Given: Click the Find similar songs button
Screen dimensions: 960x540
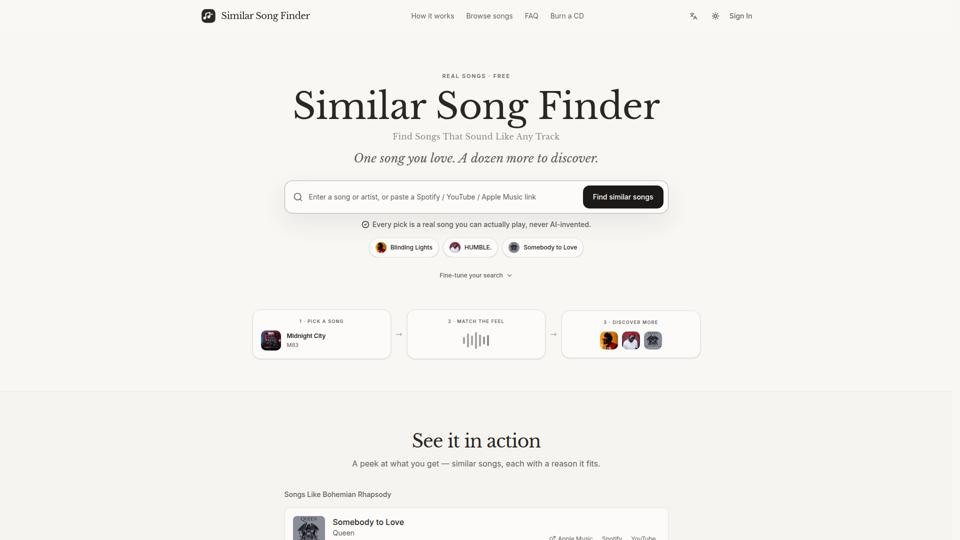Looking at the screenshot, I should (x=623, y=197).
